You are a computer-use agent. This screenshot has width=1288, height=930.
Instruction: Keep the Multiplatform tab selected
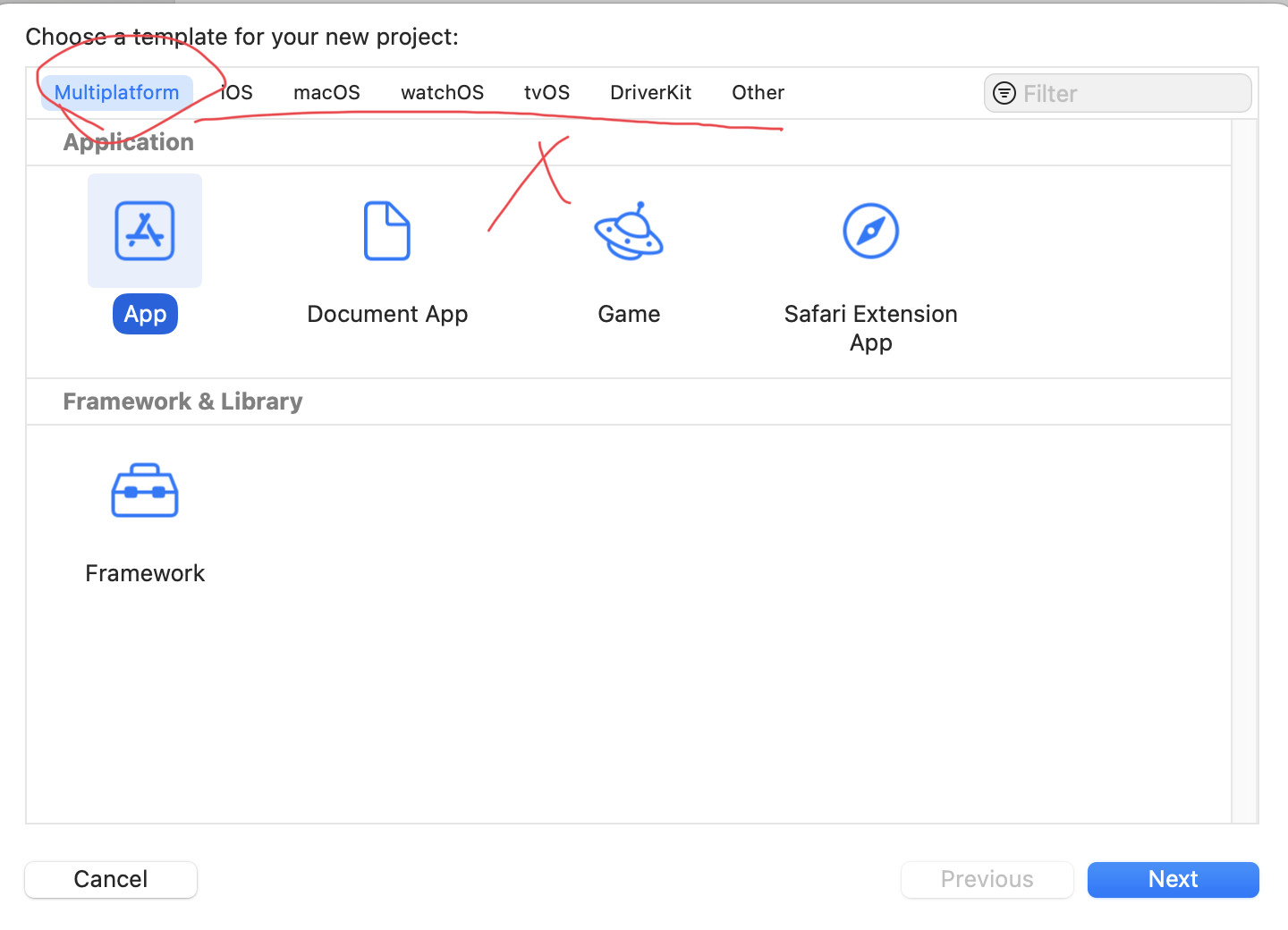click(115, 92)
